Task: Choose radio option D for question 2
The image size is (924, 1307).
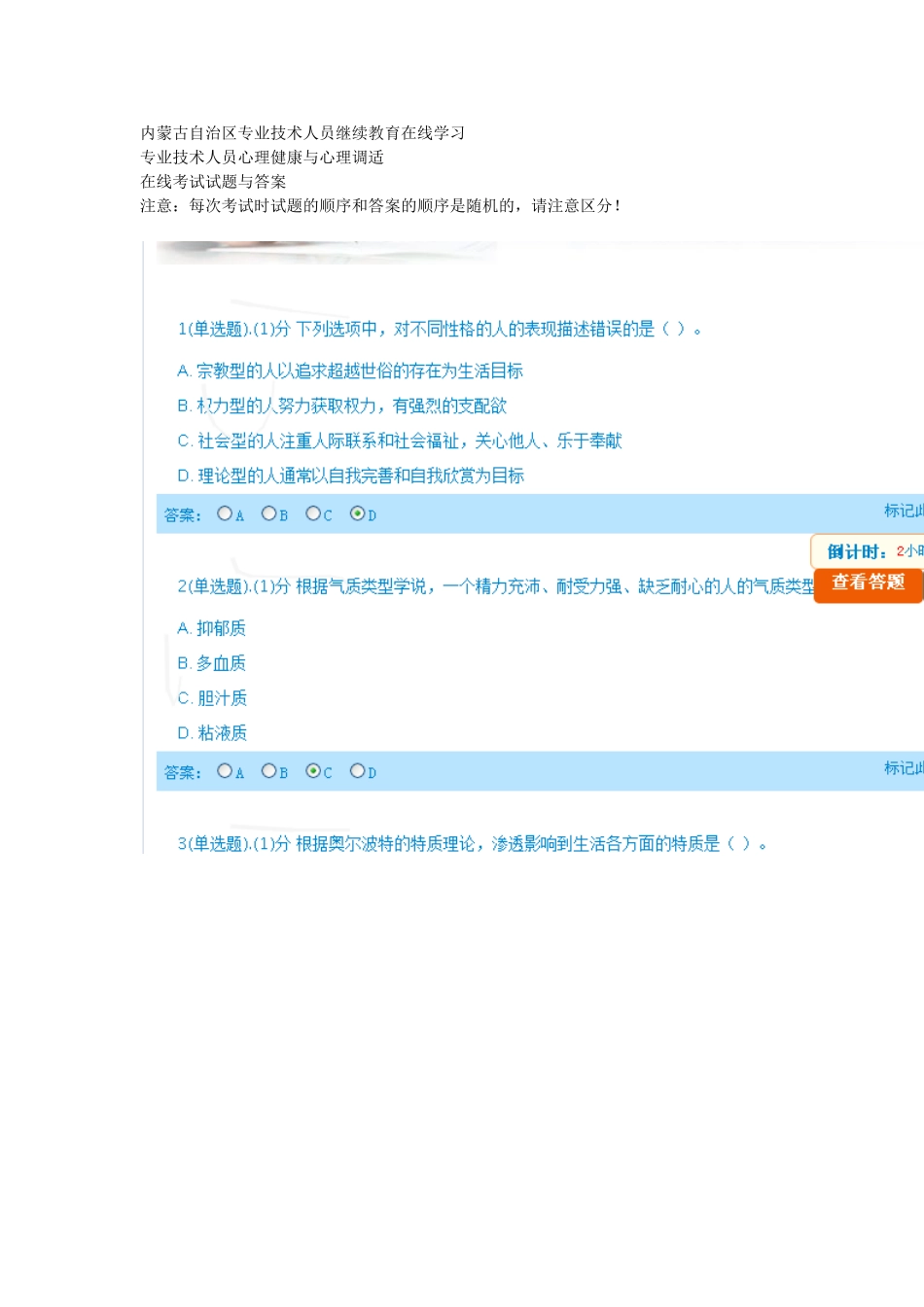Action: coord(357,771)
